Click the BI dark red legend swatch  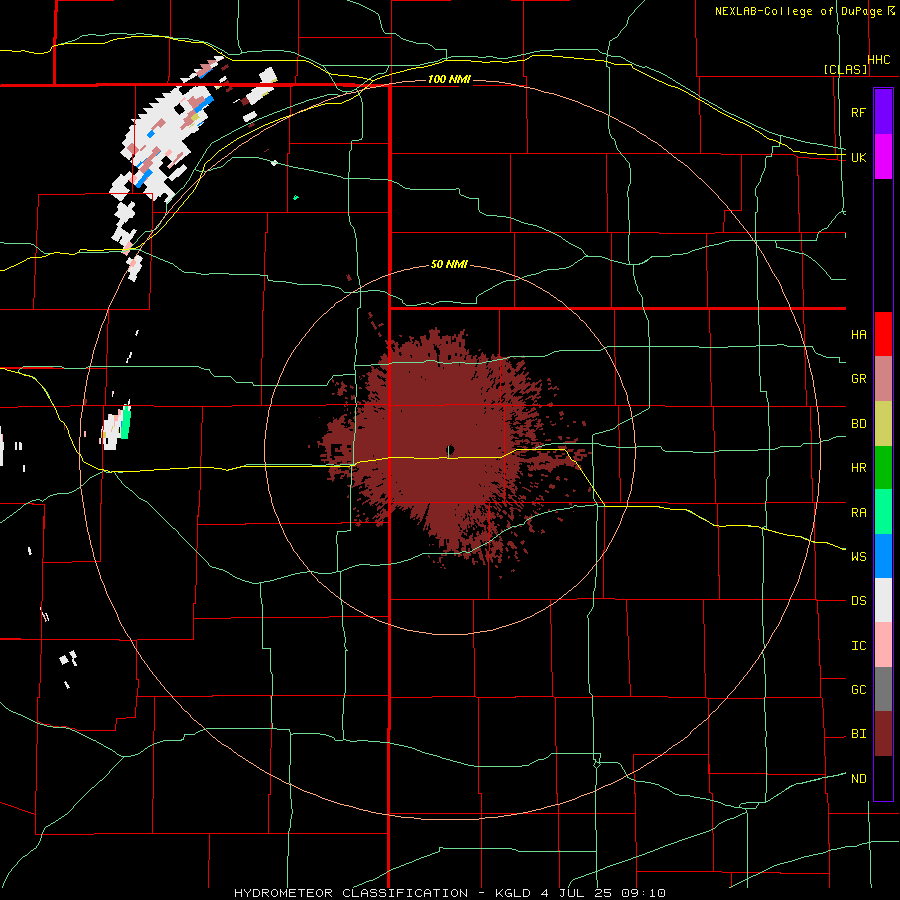tap(883, 734)
